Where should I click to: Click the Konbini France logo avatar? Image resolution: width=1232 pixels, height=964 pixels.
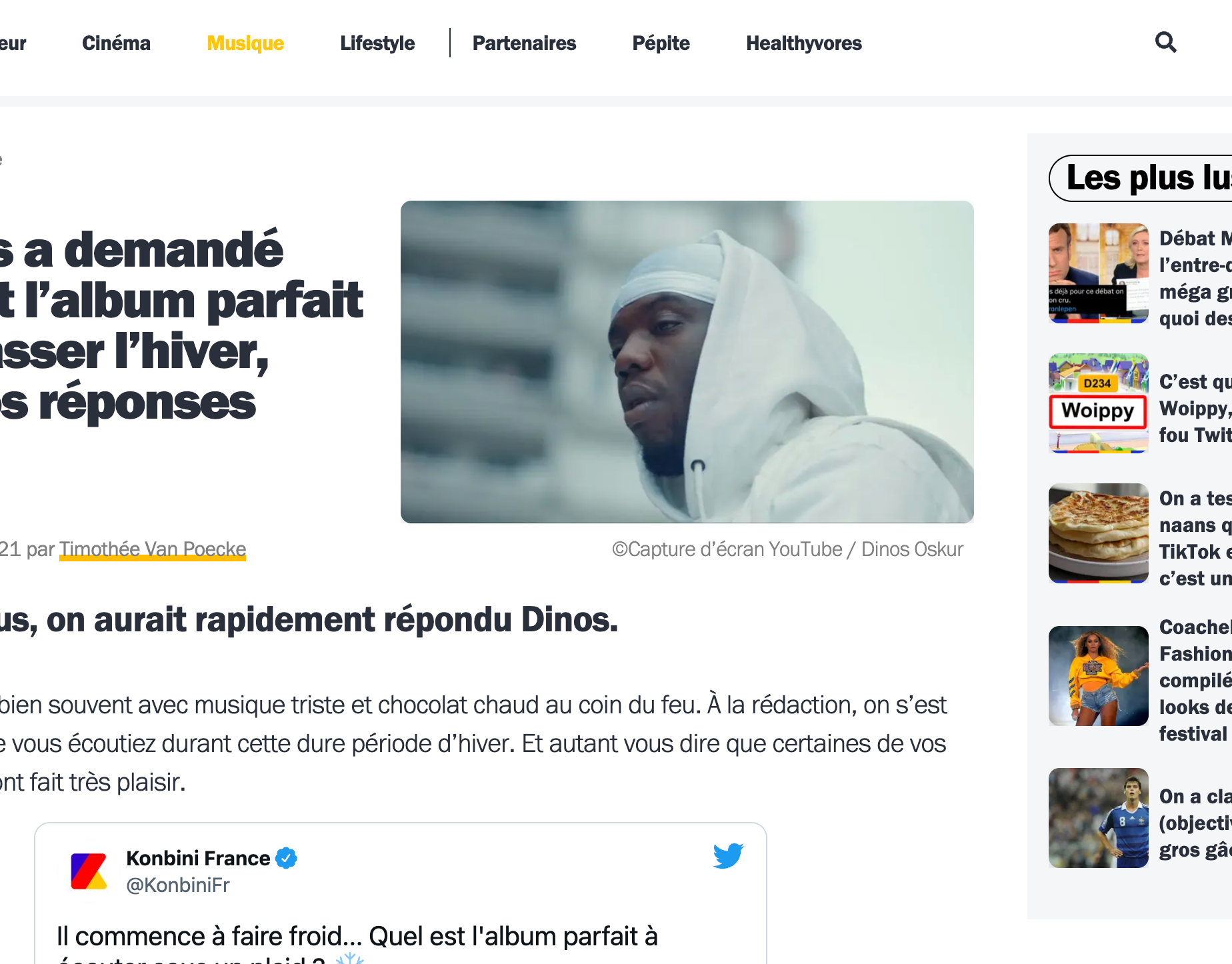(89, 871)
